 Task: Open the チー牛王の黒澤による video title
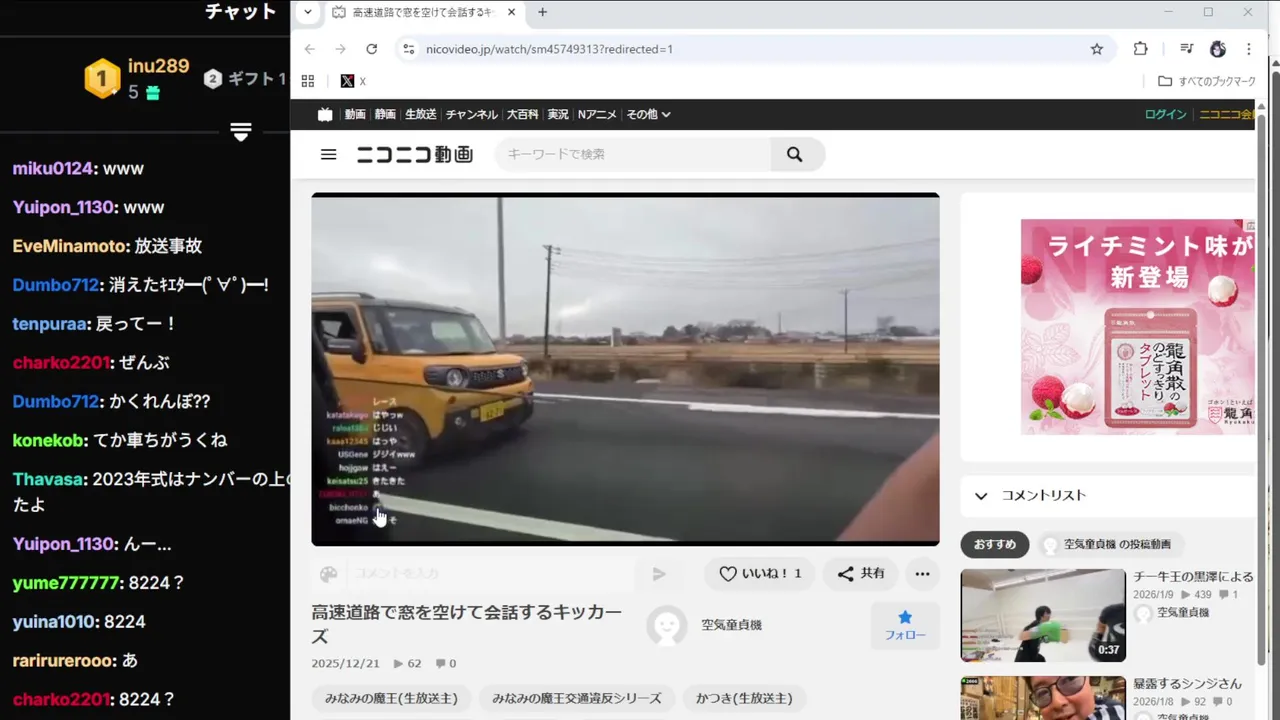[x=1193, y=577]
